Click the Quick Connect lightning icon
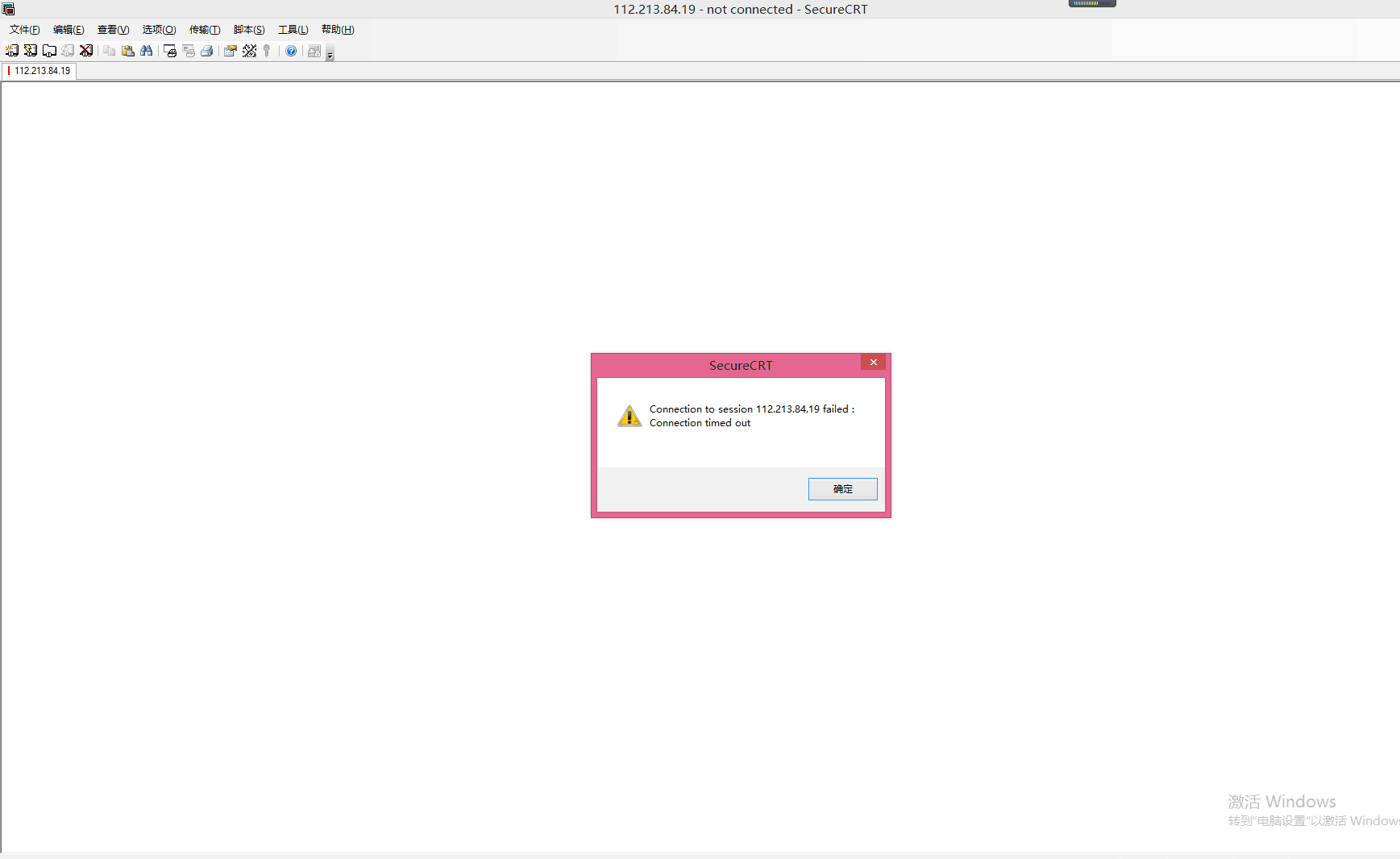Screen dimensions: 1400x859 31,51
